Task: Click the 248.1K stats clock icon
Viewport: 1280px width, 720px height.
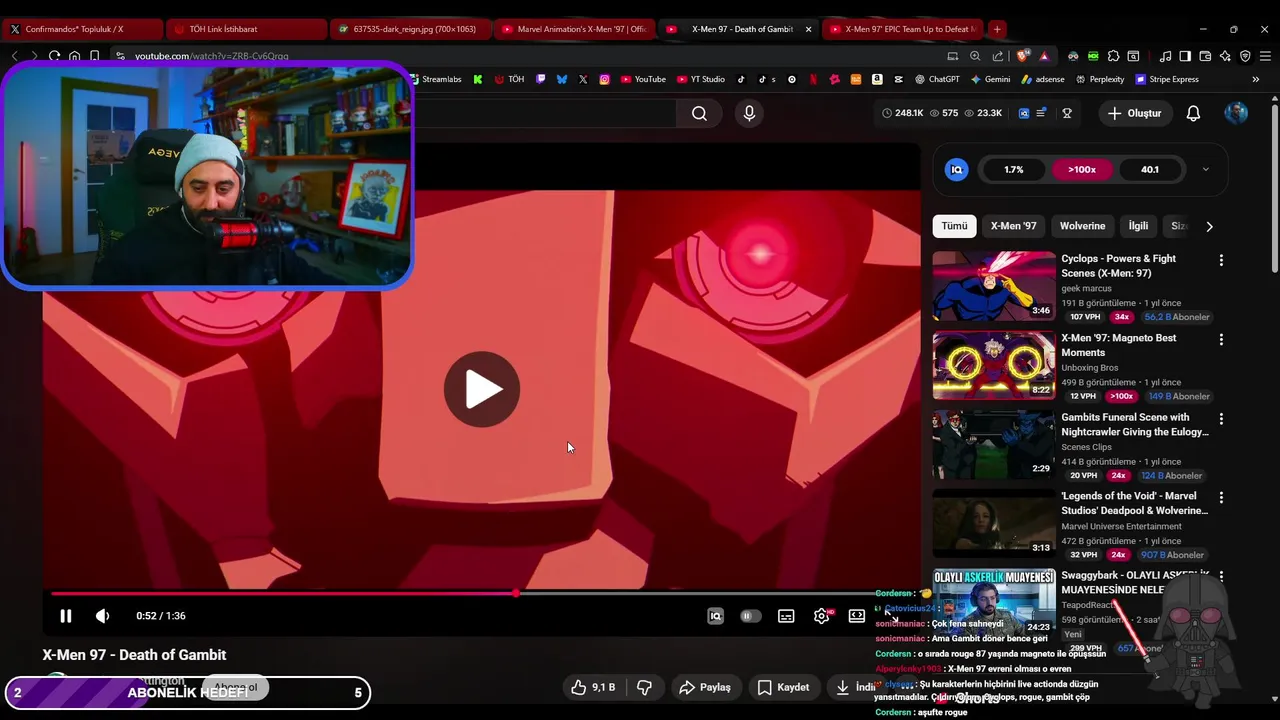Action: [887, 113]
